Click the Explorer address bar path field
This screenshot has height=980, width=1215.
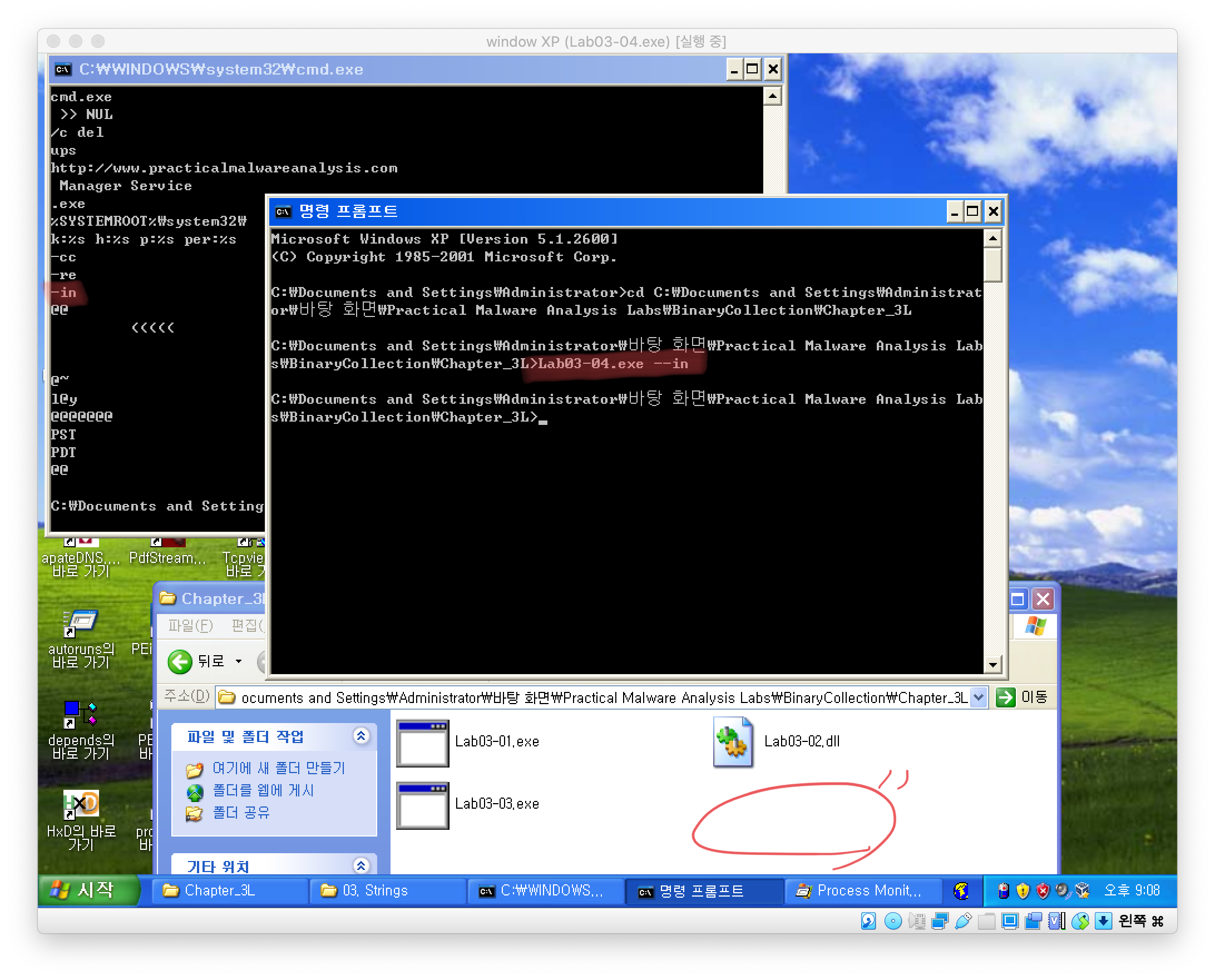point(602,698)
